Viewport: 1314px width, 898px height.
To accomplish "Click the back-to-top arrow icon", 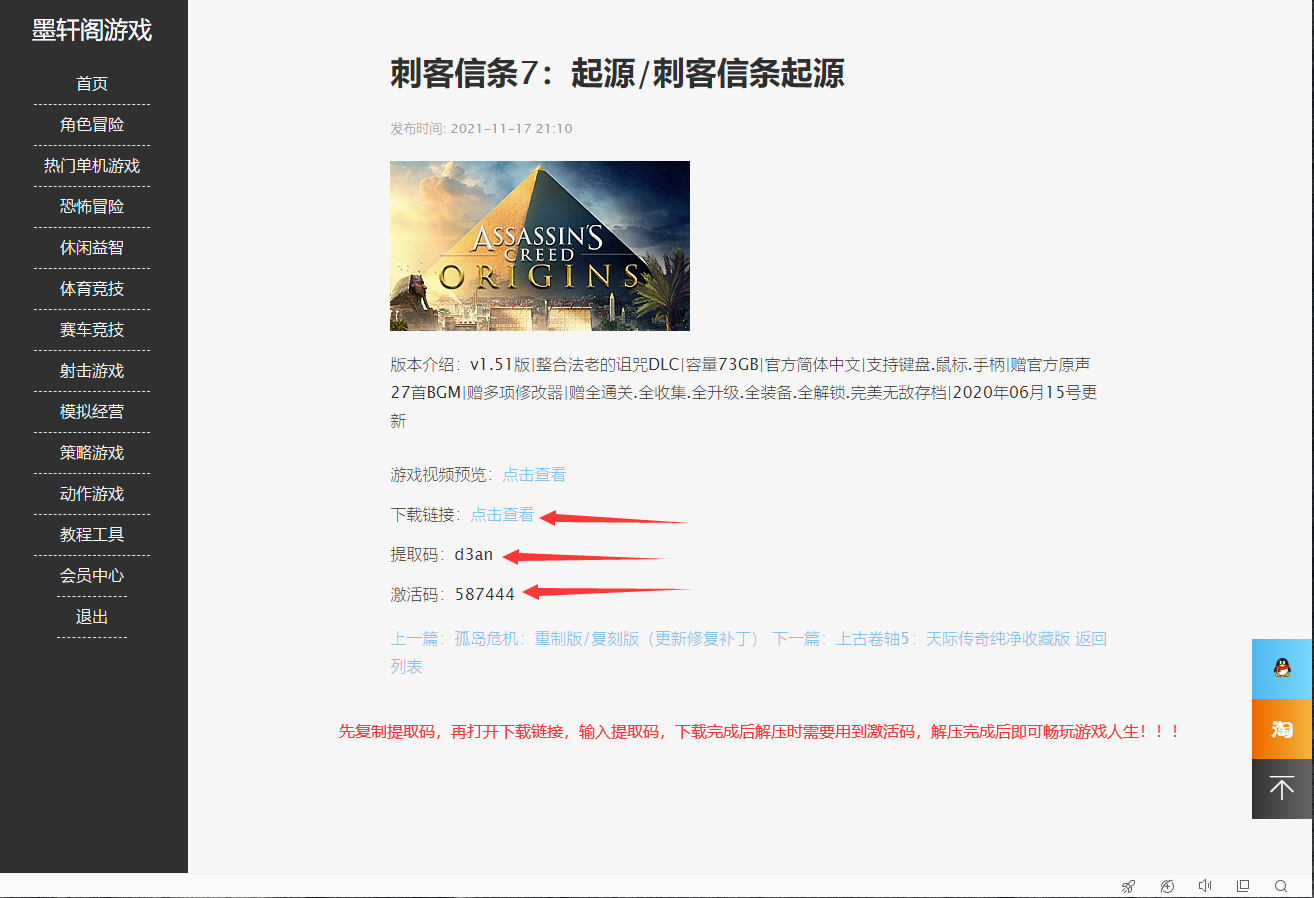I will [x=1282, y=789].
